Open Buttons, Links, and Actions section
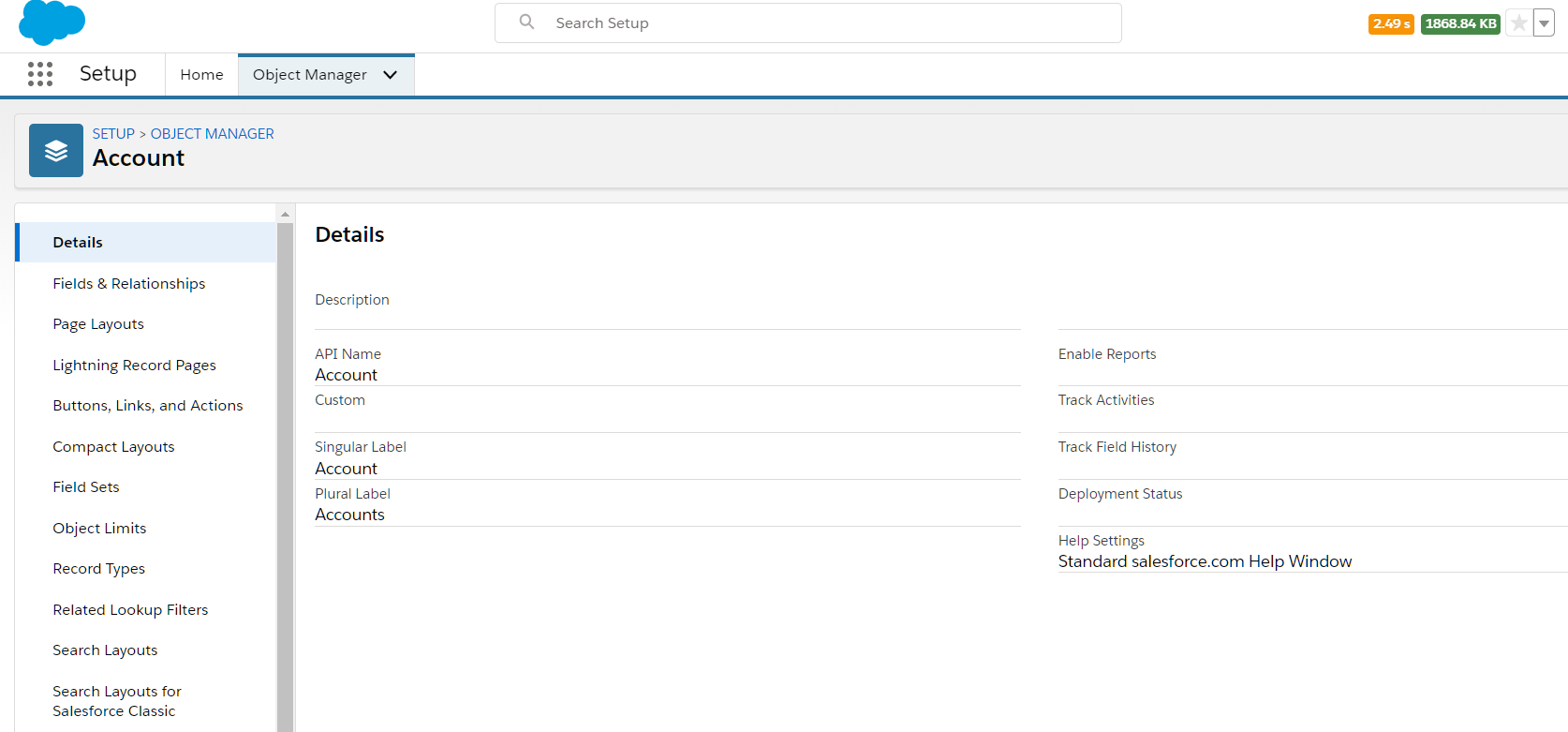 pyautogui.click(x=148, y=406)
